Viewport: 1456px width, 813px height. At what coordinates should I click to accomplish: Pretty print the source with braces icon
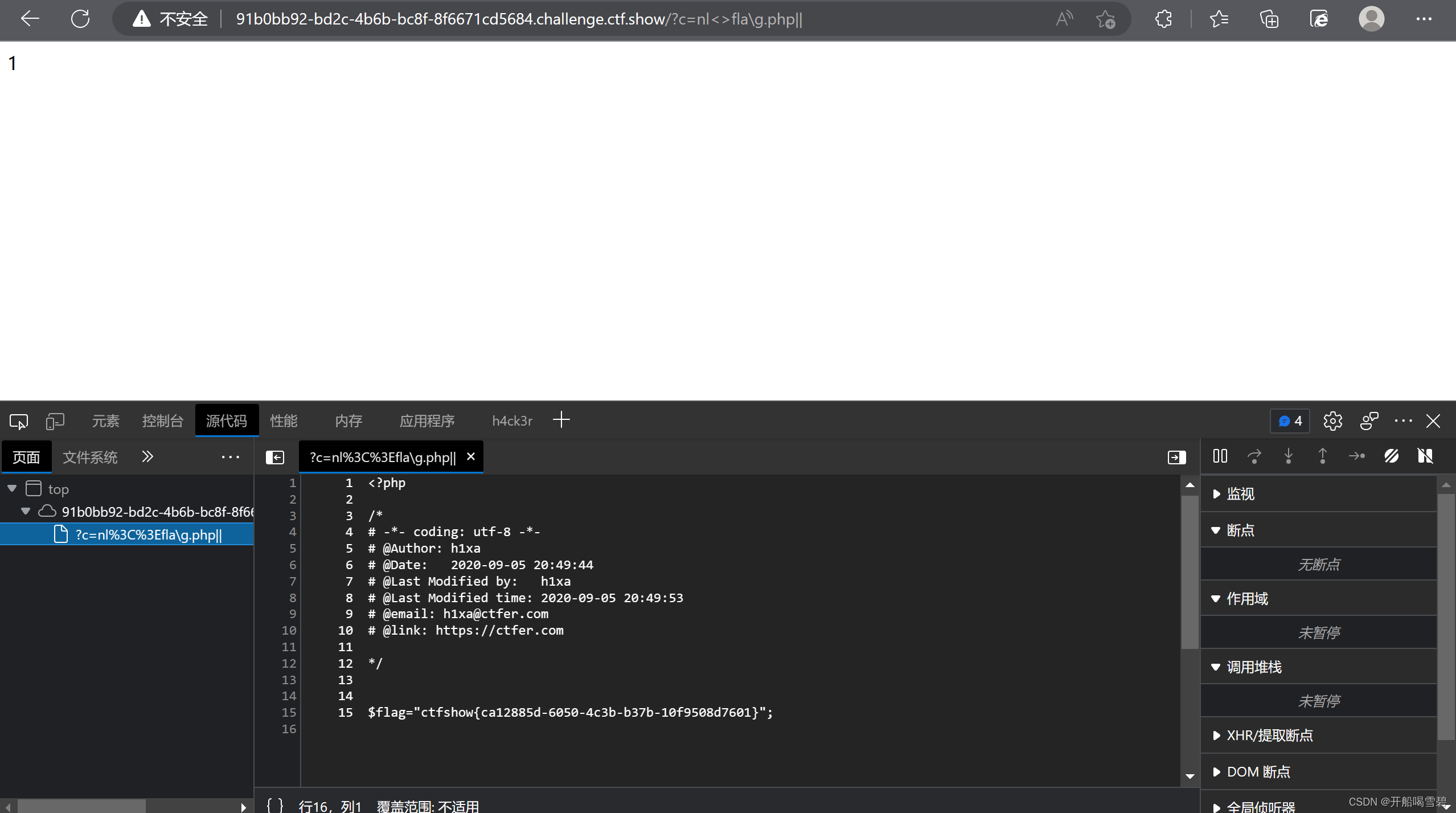coord(274,805)
